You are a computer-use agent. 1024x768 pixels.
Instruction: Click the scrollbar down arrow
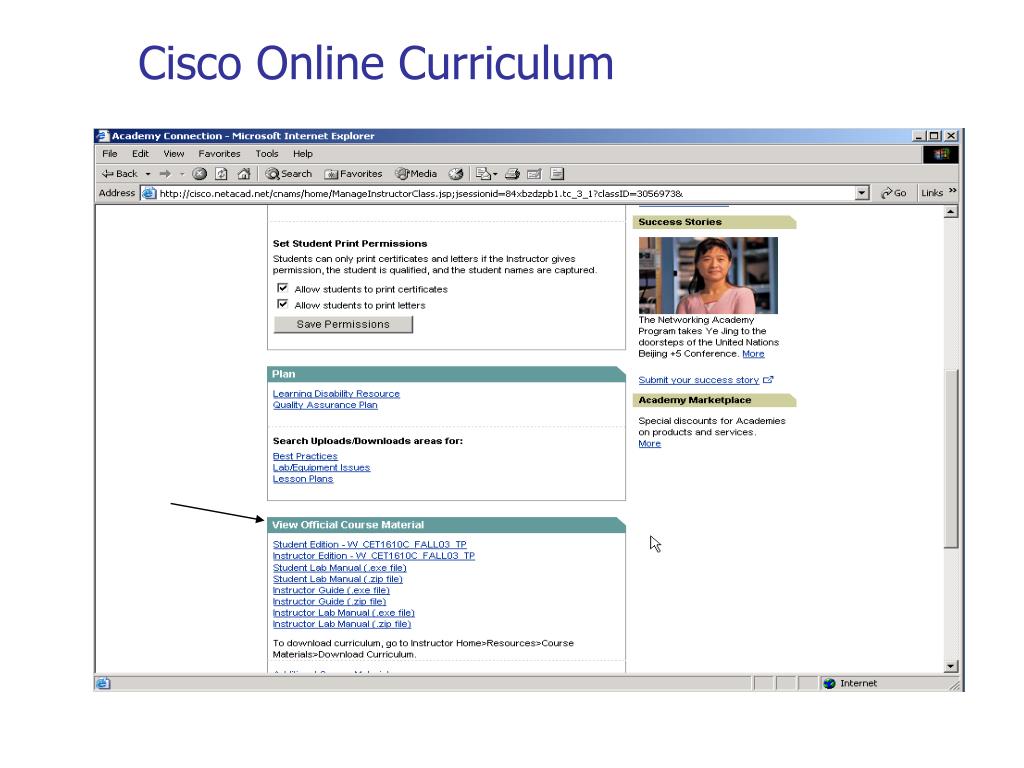pyautogui.click(x=952, y=666)
